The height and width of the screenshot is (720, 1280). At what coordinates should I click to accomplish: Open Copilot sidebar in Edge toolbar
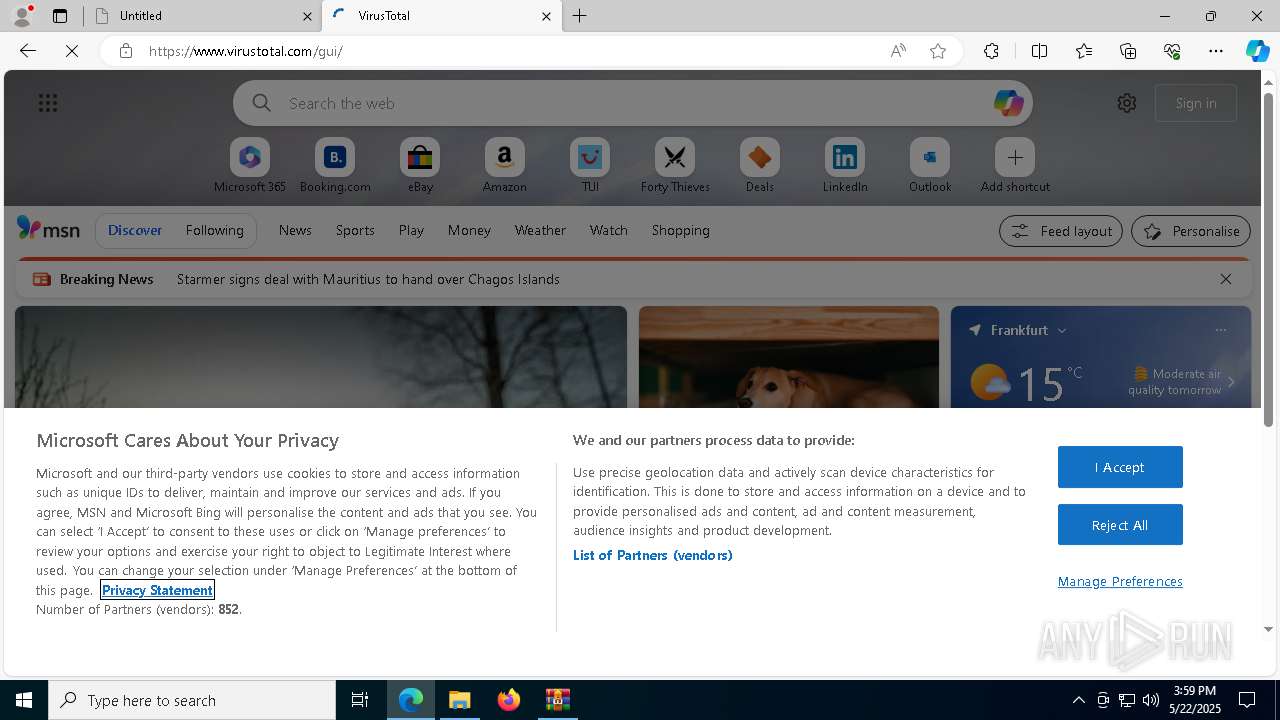1257,51
